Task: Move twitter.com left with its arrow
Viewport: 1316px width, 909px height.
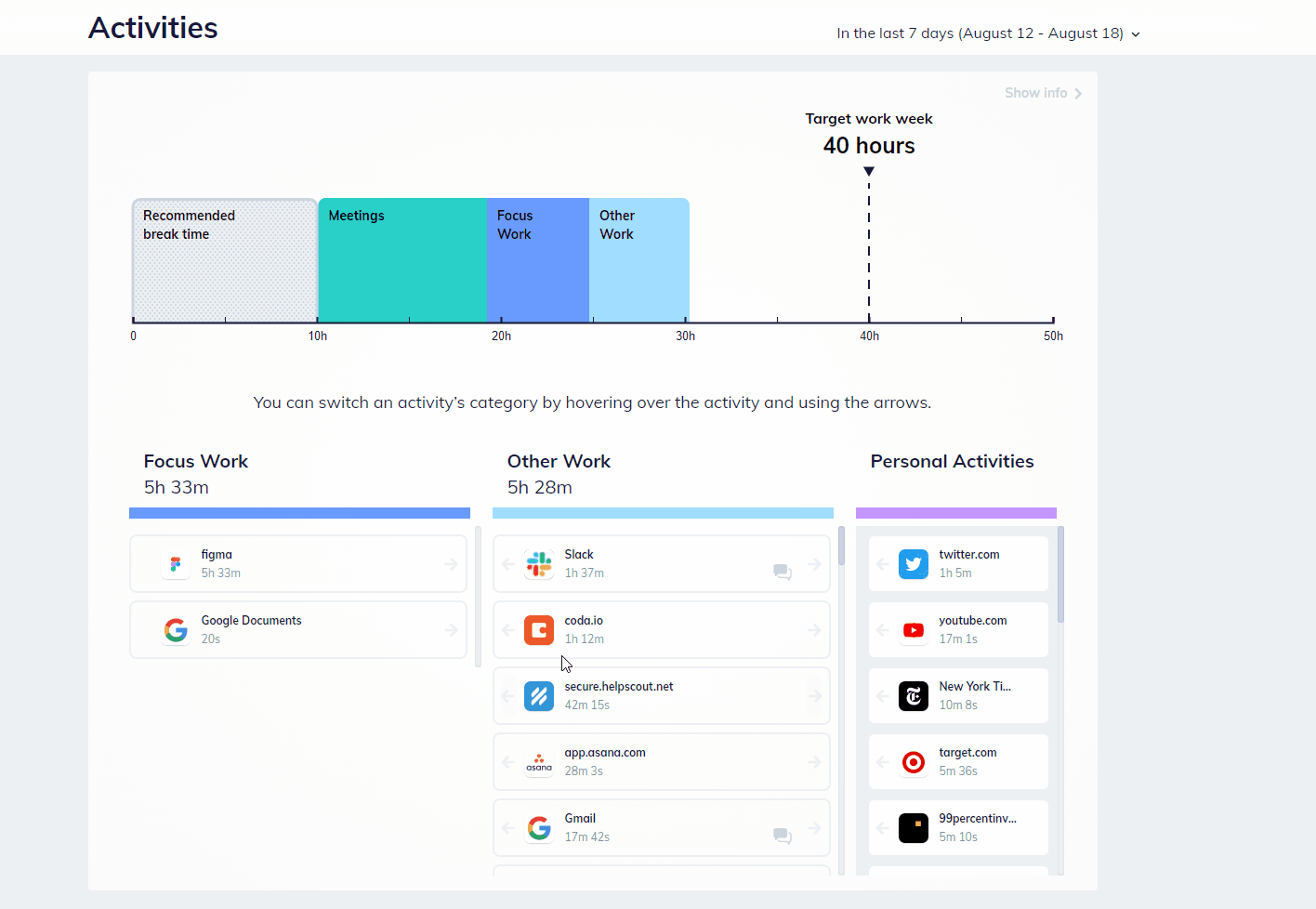Action: (x=883, y=564)
